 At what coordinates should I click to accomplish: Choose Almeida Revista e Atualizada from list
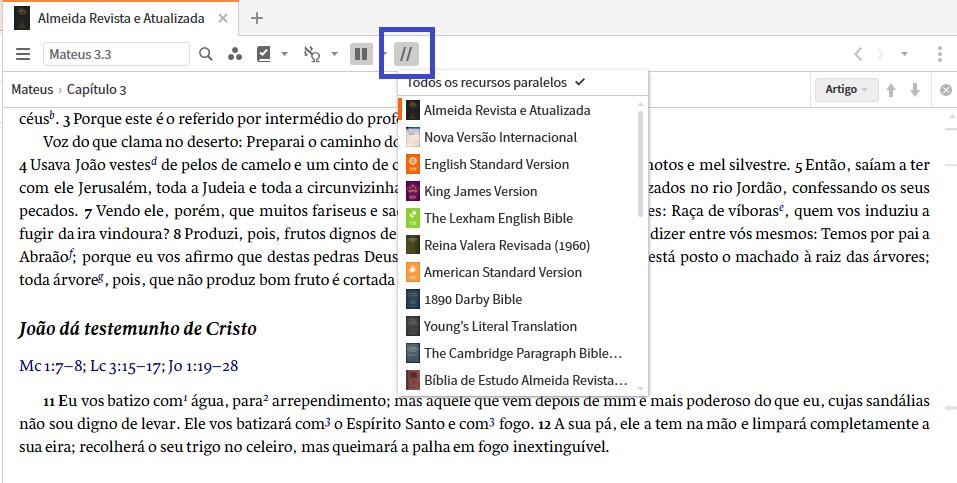point(518,111)
